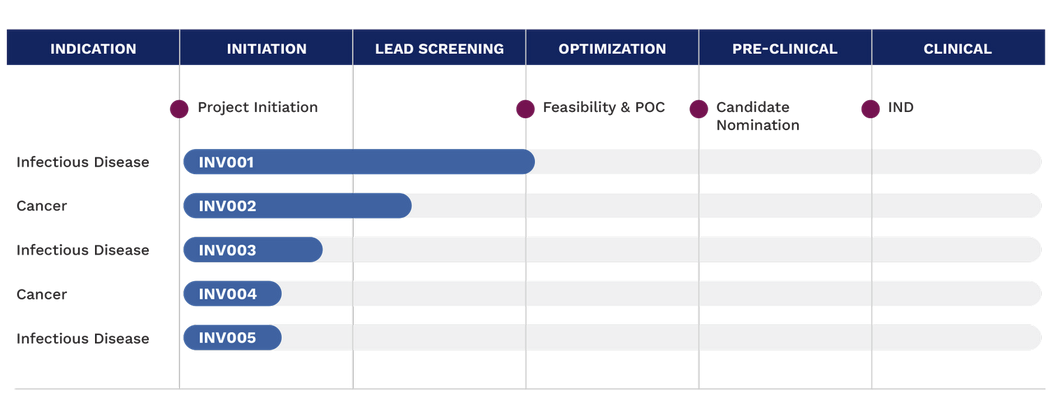Click the Candidate Nomination milestone dot

(x=699, y=109)
